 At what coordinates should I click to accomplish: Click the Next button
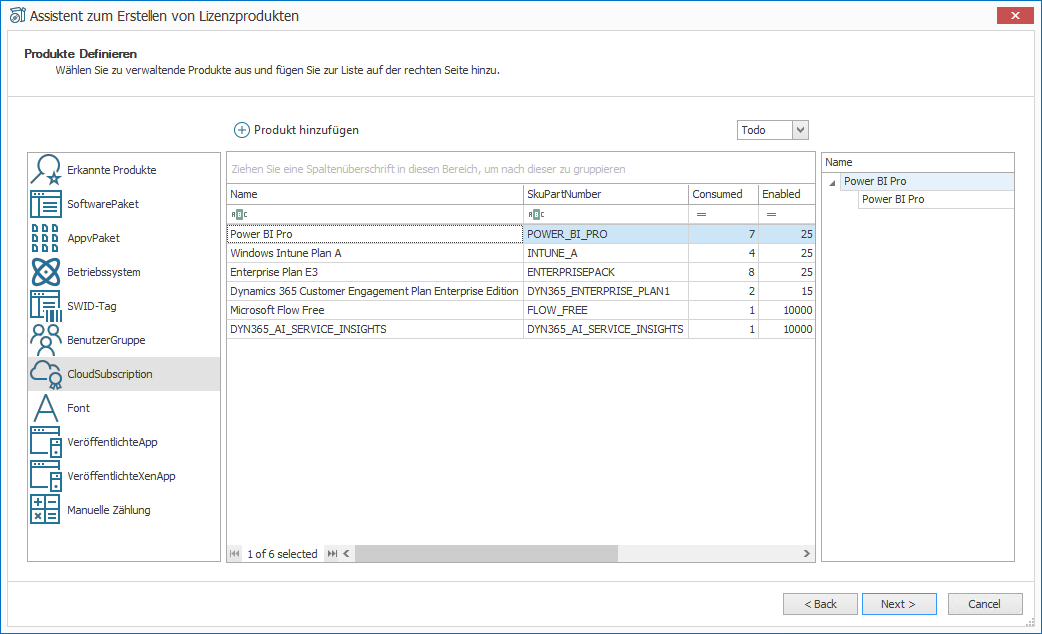click(898, 604)
